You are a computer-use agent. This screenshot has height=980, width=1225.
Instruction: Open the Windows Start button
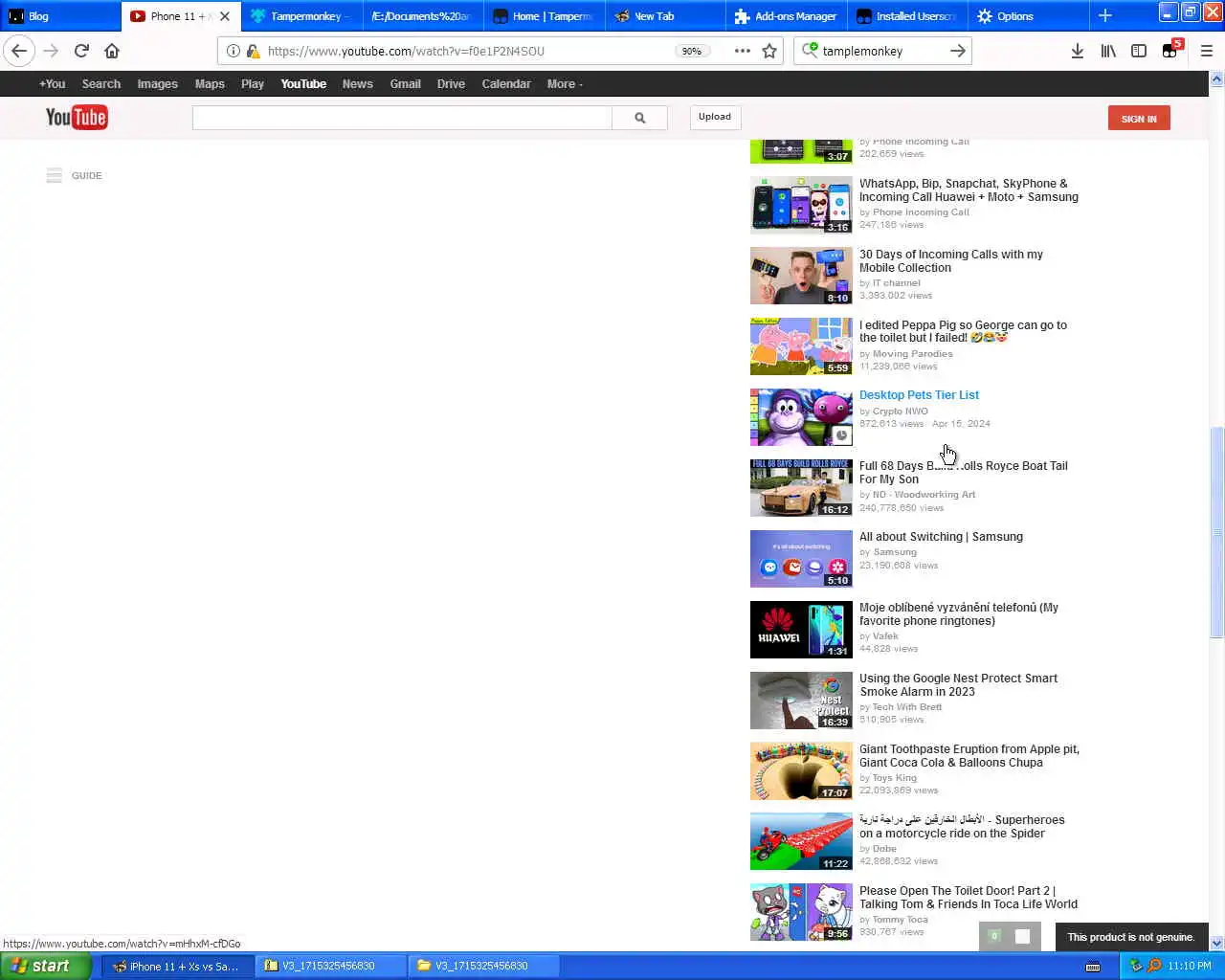point(45,966)
